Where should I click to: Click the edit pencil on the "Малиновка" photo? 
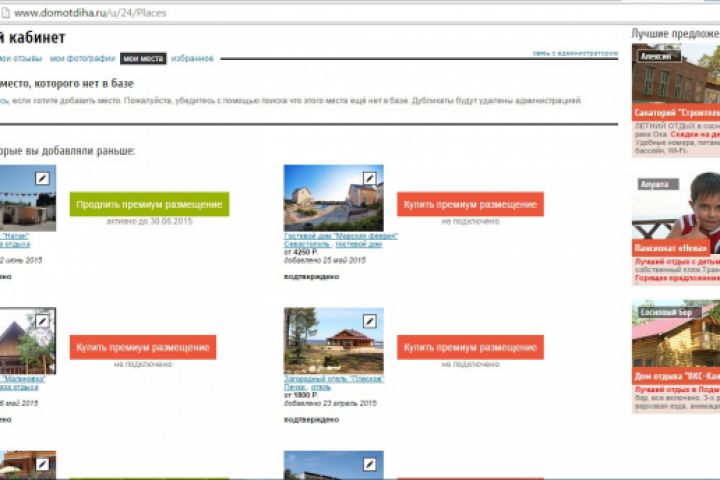tap(42, 321)
